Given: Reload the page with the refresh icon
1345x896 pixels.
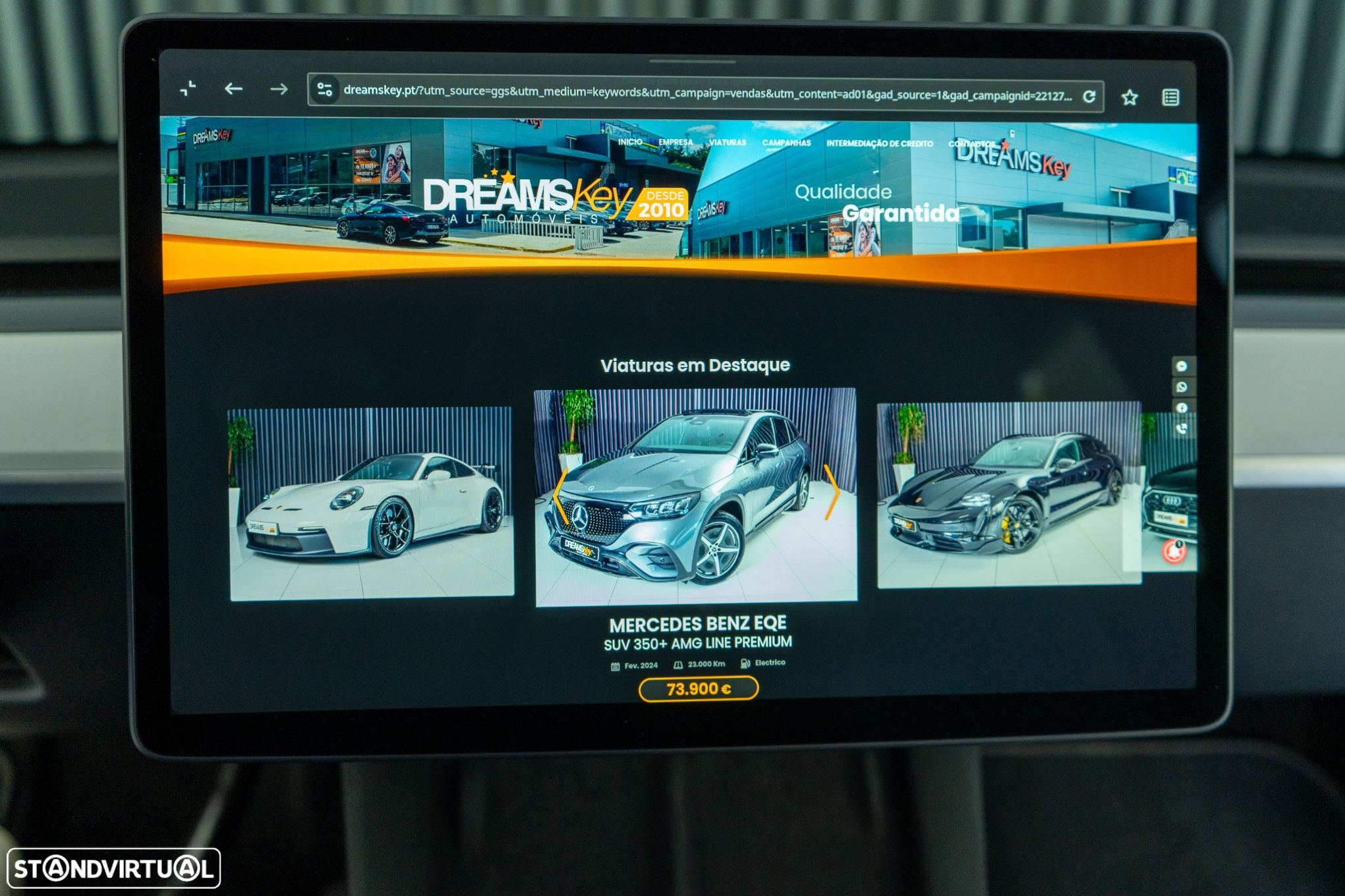Looking at the screenshot, I should click(x=1089, y=97).
